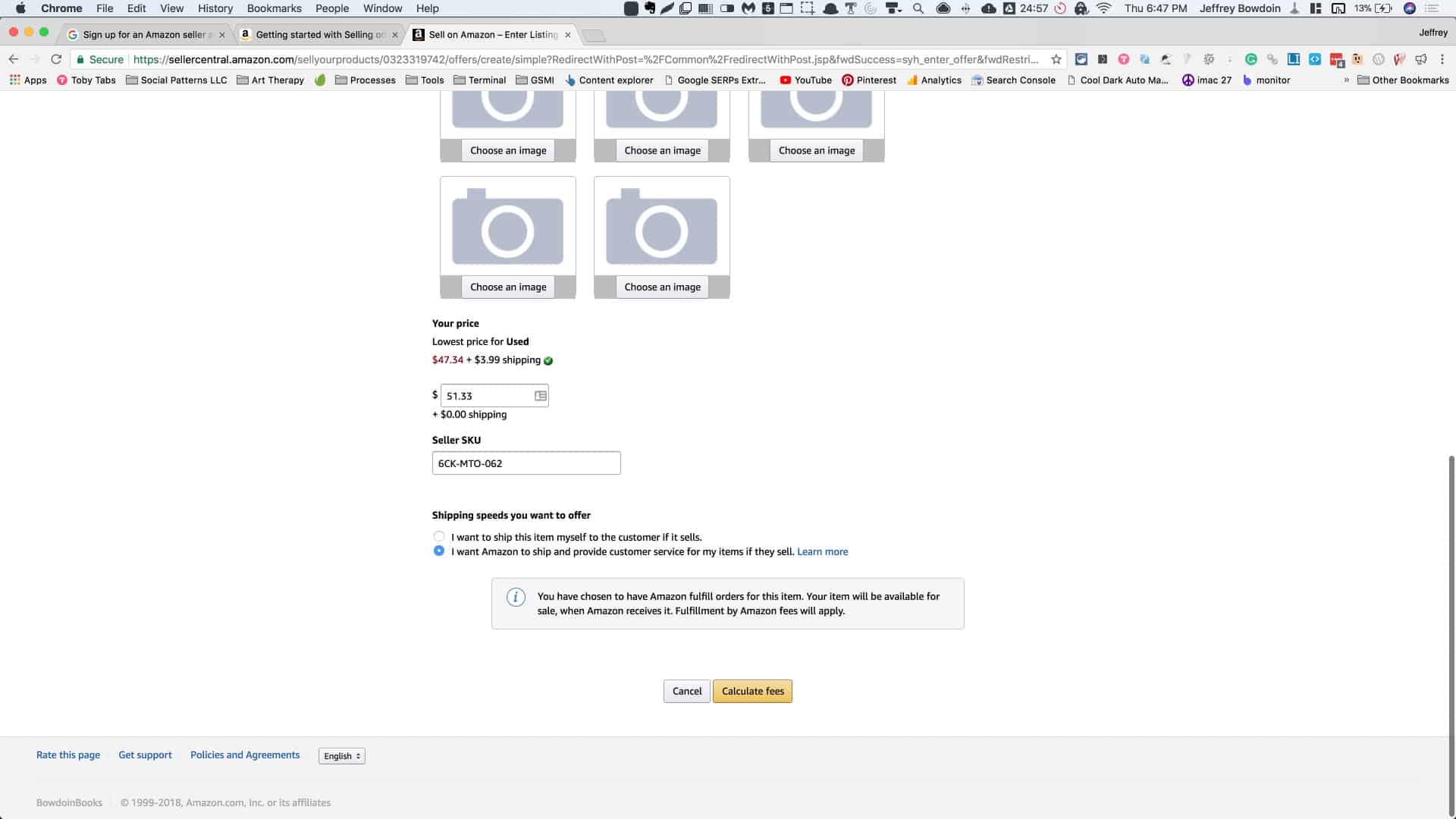
Task: Open the Learn more link
Action: (x=822, y=551)
